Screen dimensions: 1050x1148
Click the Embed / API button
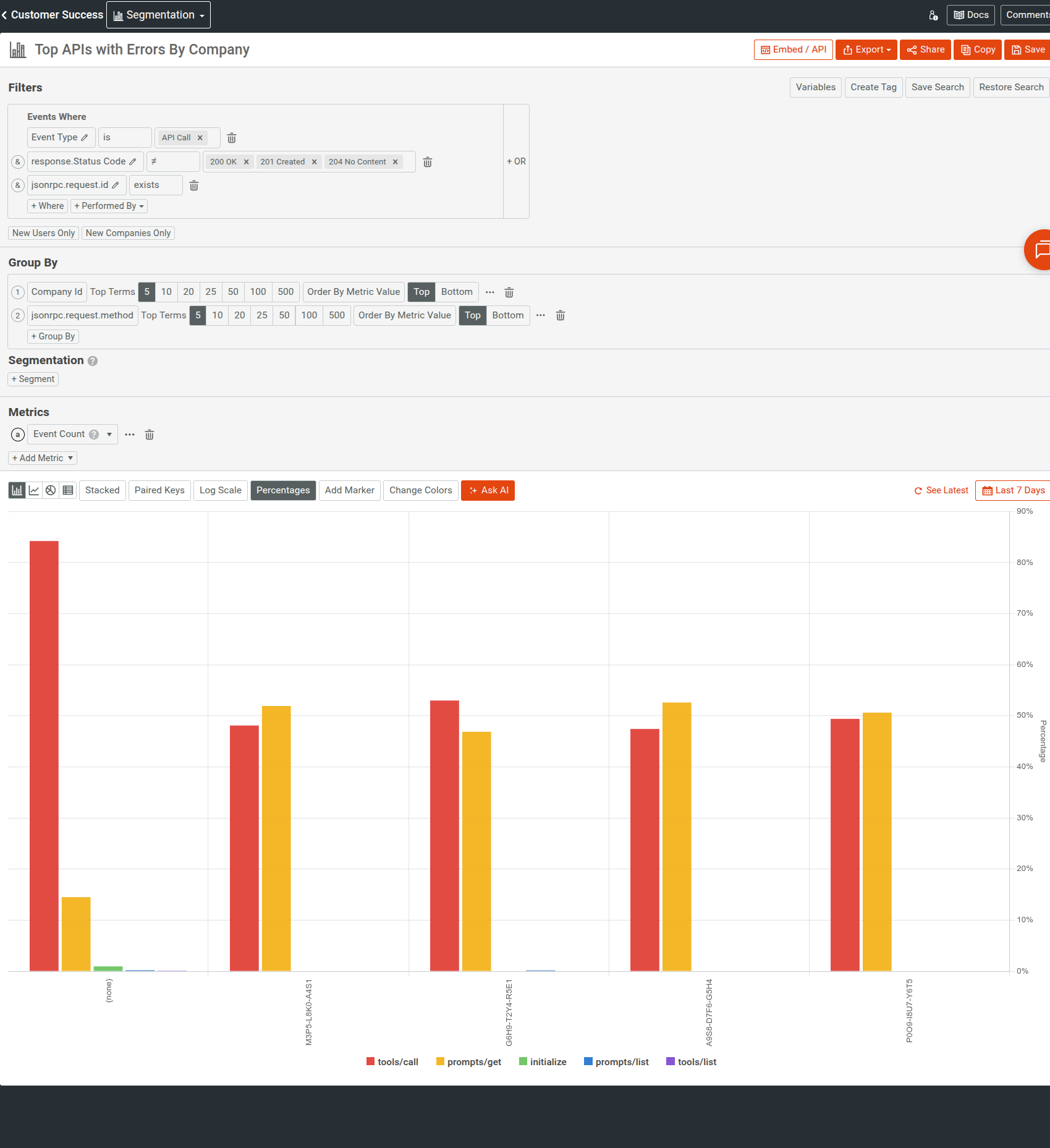tap(793, 49)
